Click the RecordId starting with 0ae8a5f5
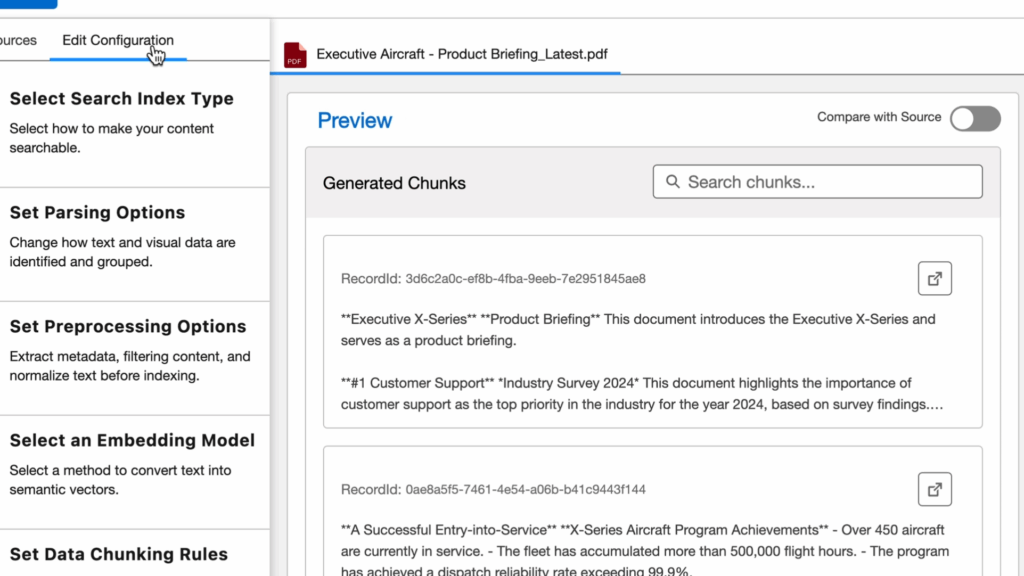Image resolution: width=1024 pixels, height=576 pixels. tap(493, 490)
